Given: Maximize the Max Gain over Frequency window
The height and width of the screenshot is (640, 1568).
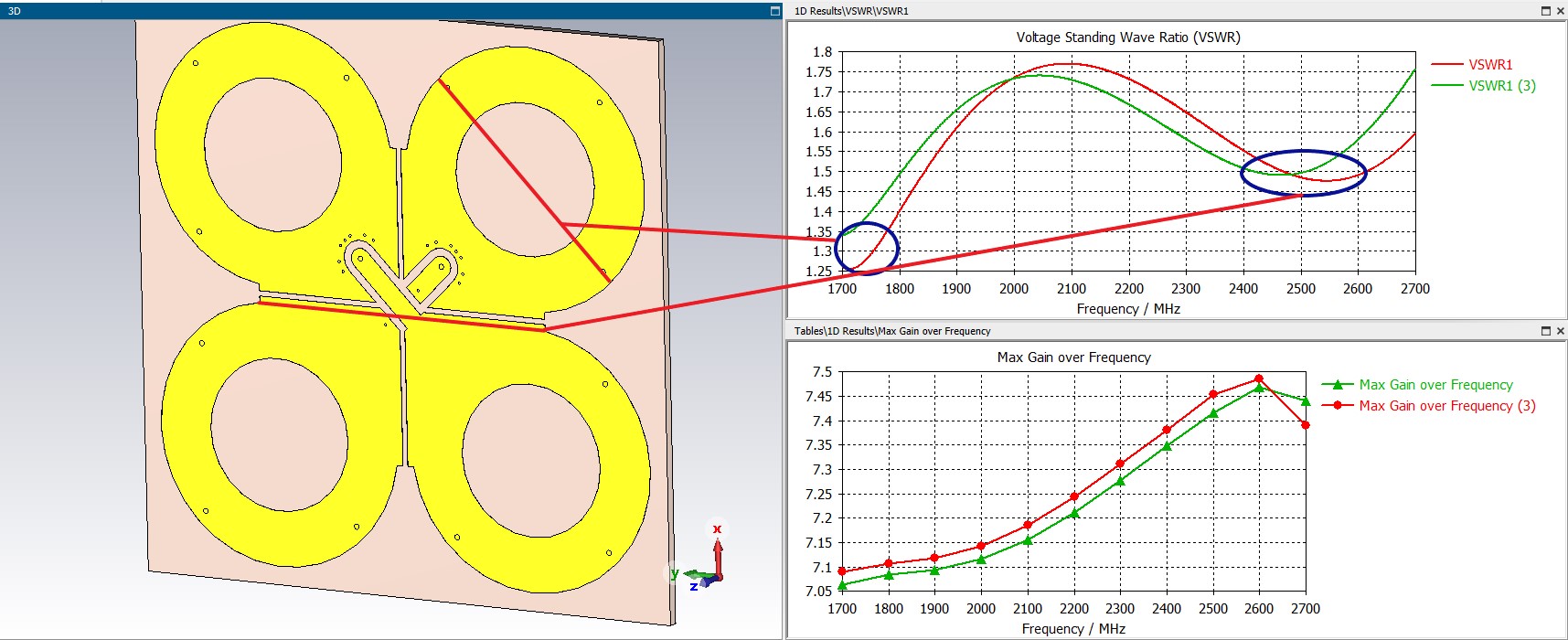Looking at the screenshot, I should pos(1546,331).
